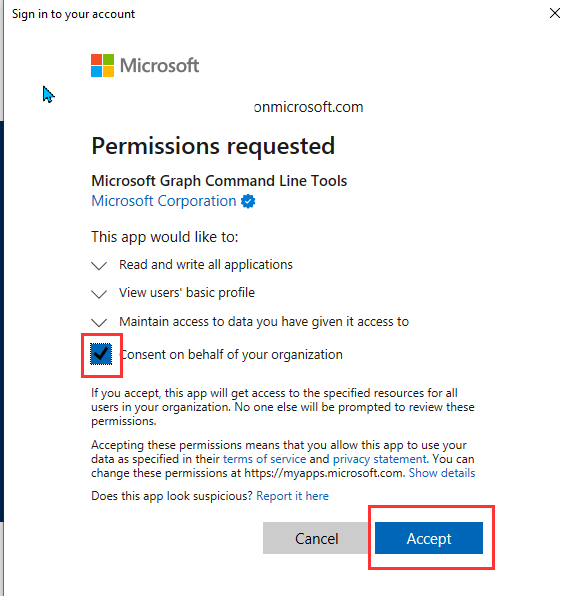The width and height of the screenshot is (561, 596).
Task: Expand Maintain access to data chevron
Action: click(x=99, y=322)
